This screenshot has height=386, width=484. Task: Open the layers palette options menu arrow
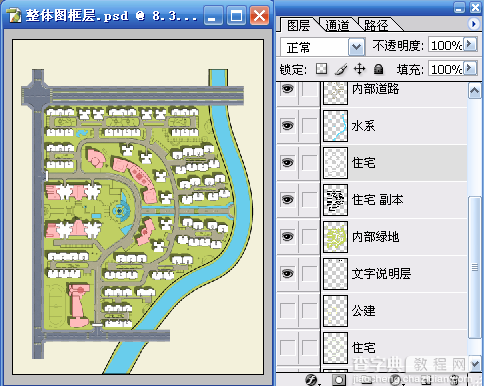473,24
